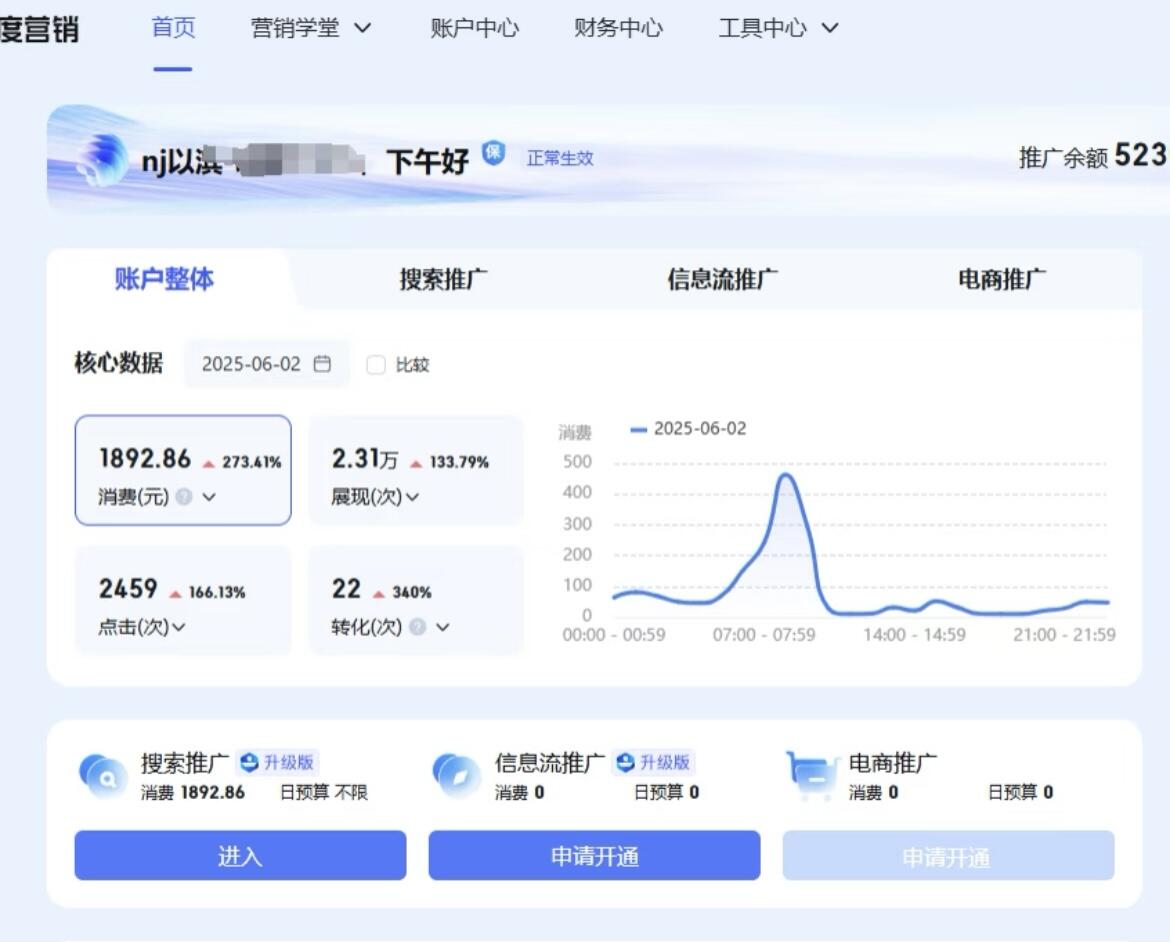Viewport: 1170px width, 942px height.
Task: Open the 点击(次) metric dropdown arrow
Action: coord(178,627)
